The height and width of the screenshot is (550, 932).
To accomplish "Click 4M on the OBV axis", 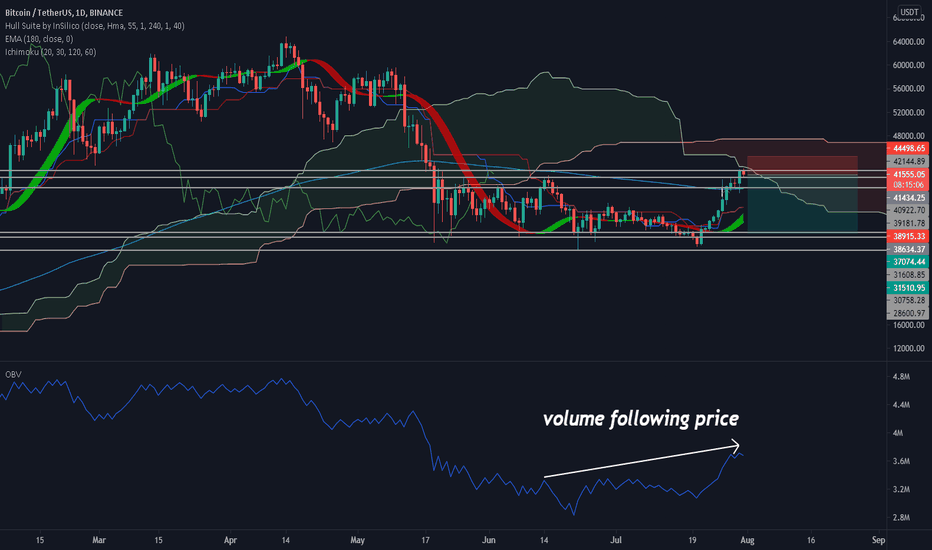I will point(898,433).
